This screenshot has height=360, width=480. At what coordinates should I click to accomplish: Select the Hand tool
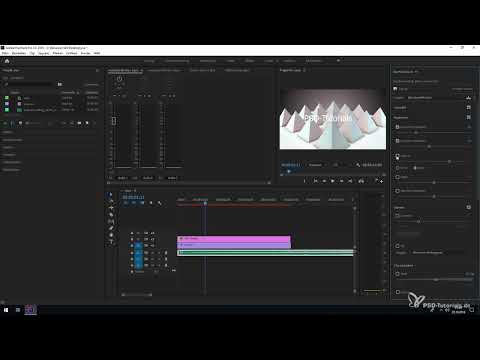tap(111, 235)
